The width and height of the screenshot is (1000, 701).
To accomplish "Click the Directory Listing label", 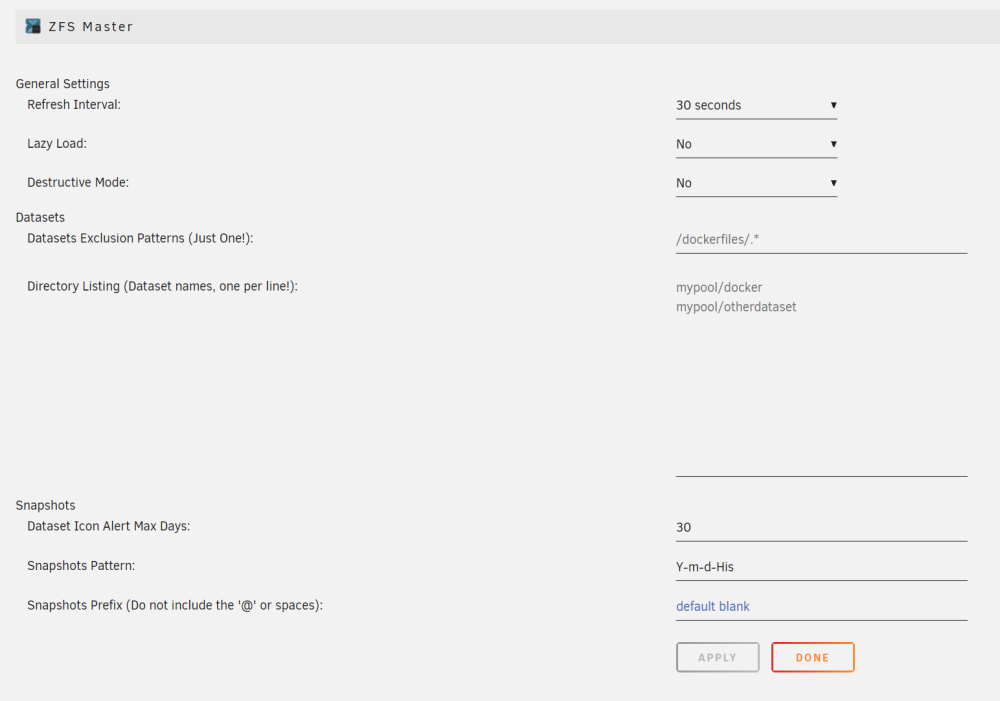I will pyautogui.click(x=163, y=286).
